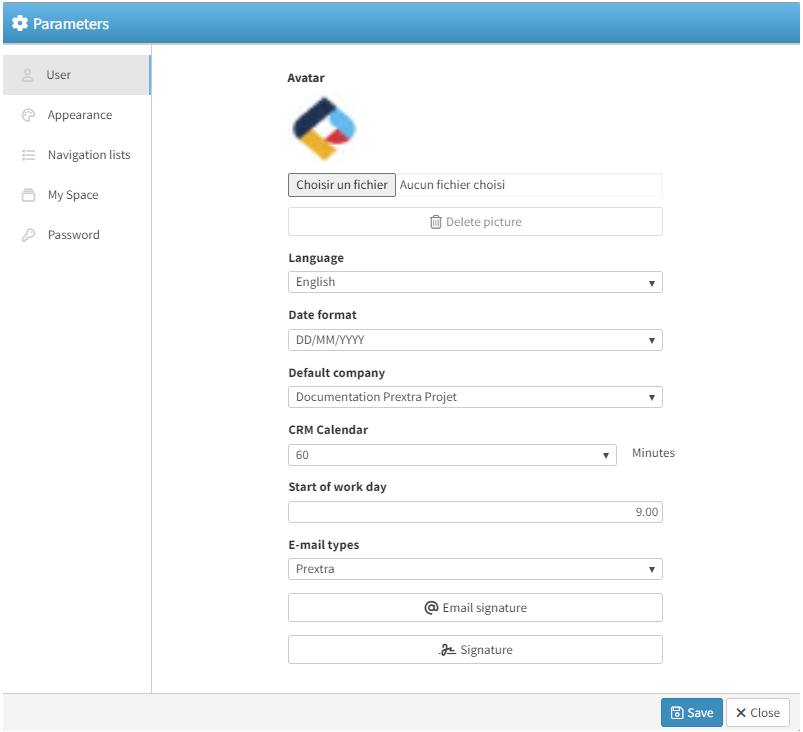Click the storage icon next to My Space

point(28,195)
